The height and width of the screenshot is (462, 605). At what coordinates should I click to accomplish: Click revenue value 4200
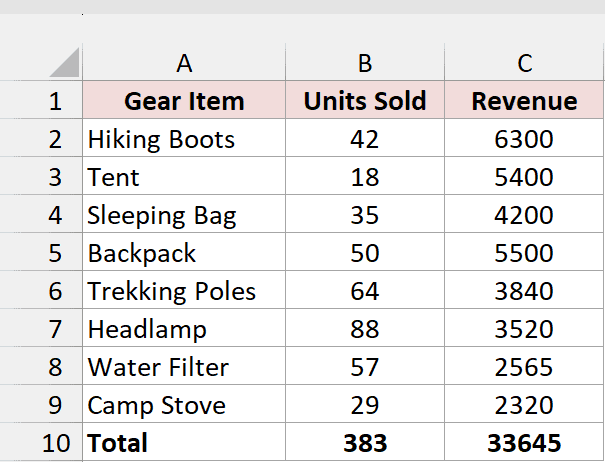pos(524,214)
